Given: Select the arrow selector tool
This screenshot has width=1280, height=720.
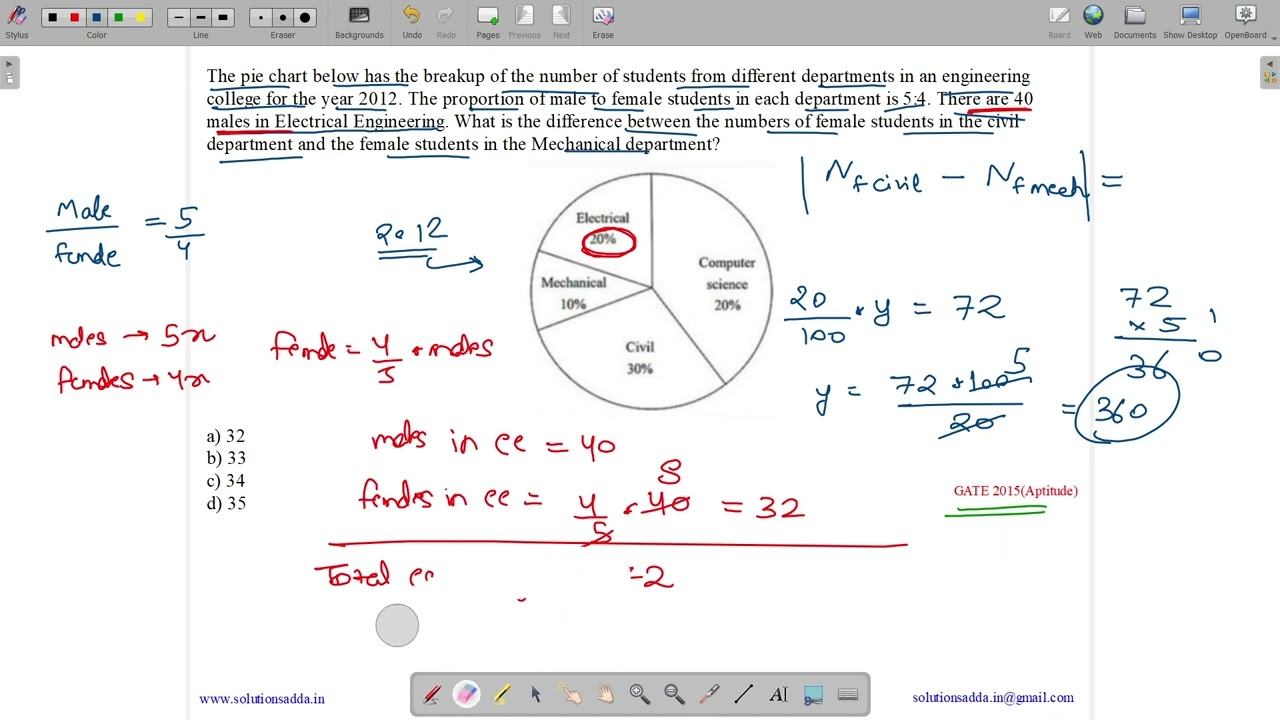Looking at the screenshot, I should pos(536,694).
